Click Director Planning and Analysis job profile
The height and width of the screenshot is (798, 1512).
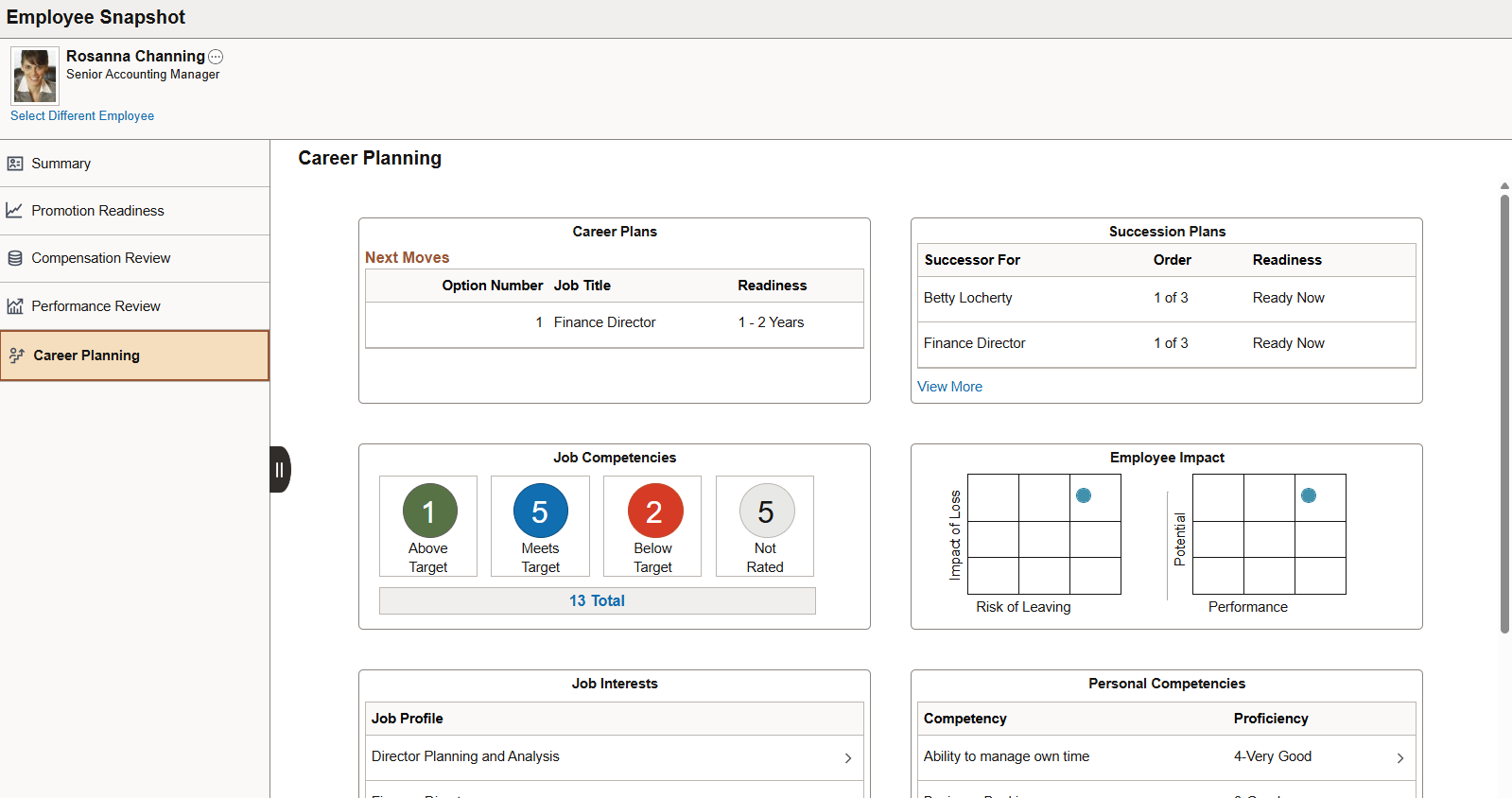tap(465, 756)
